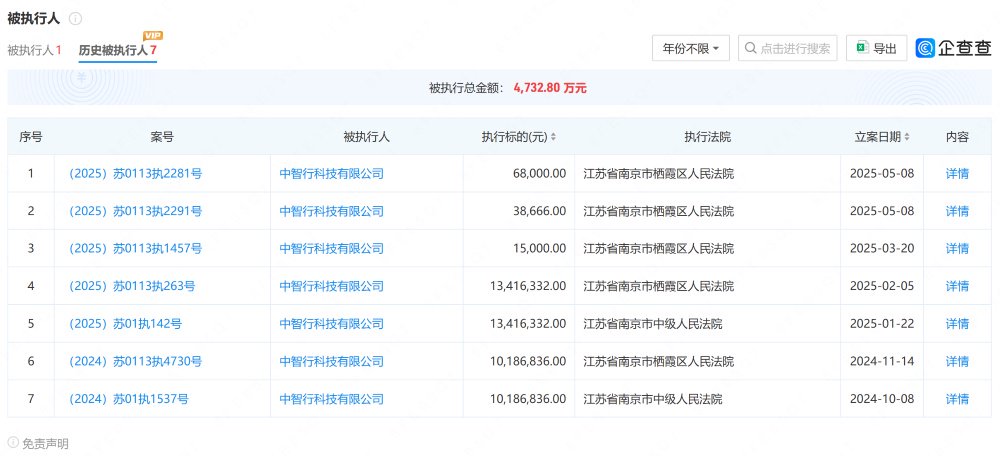Image resolution: width=1000 pixels, height=456 pixels.
Task: Open 中智行科技有限公司 in row 5
Action: click(x=332, y=324)
